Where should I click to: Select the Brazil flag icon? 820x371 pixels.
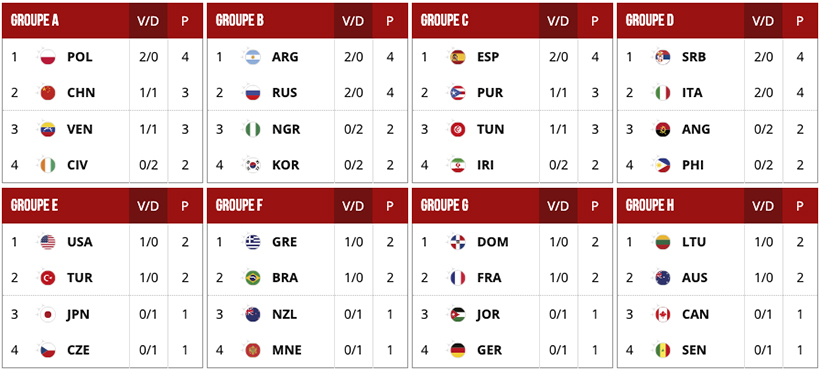pyautogui.click(x=253, y=278)
